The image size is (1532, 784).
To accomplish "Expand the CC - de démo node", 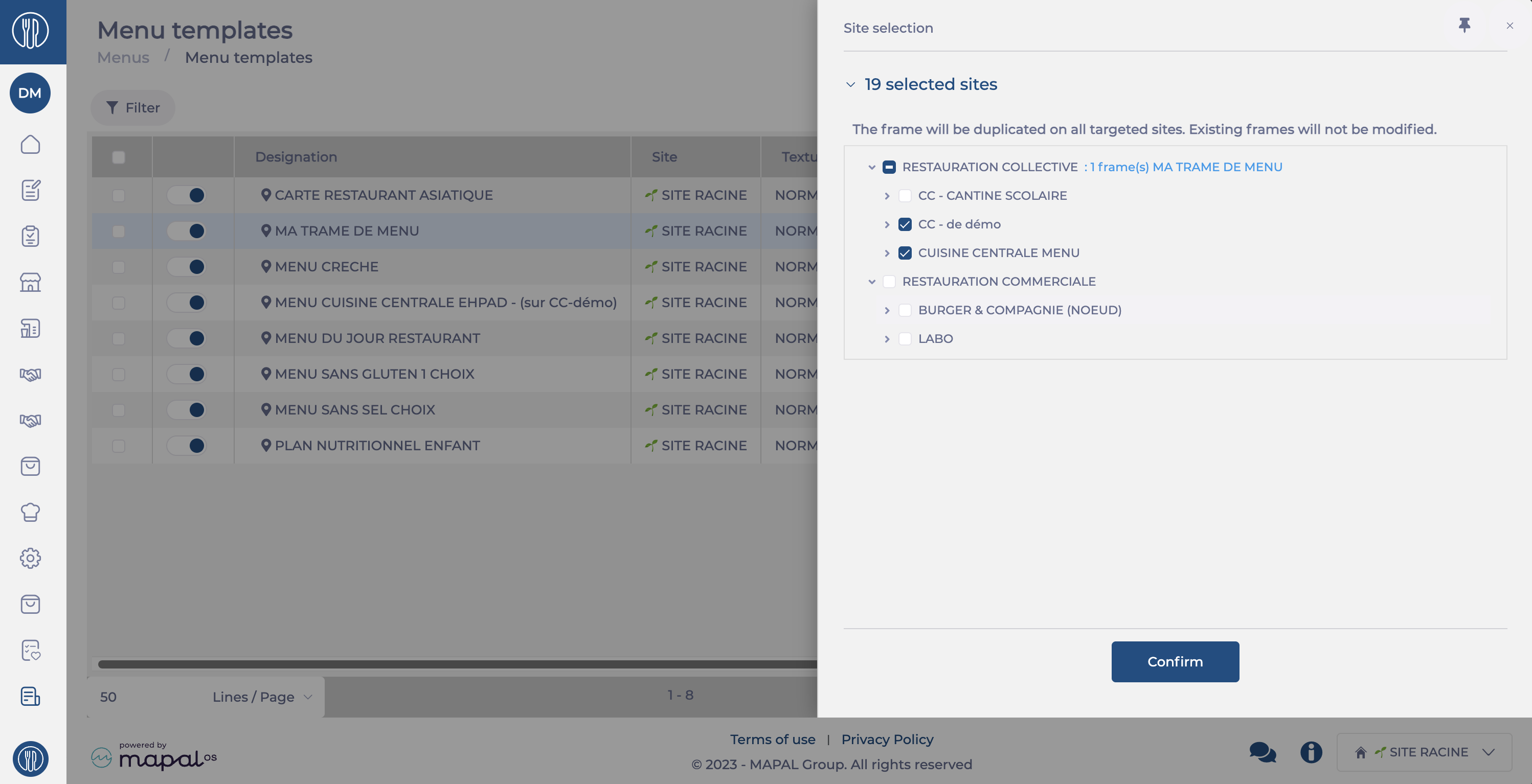I will [x=887, y=225].
